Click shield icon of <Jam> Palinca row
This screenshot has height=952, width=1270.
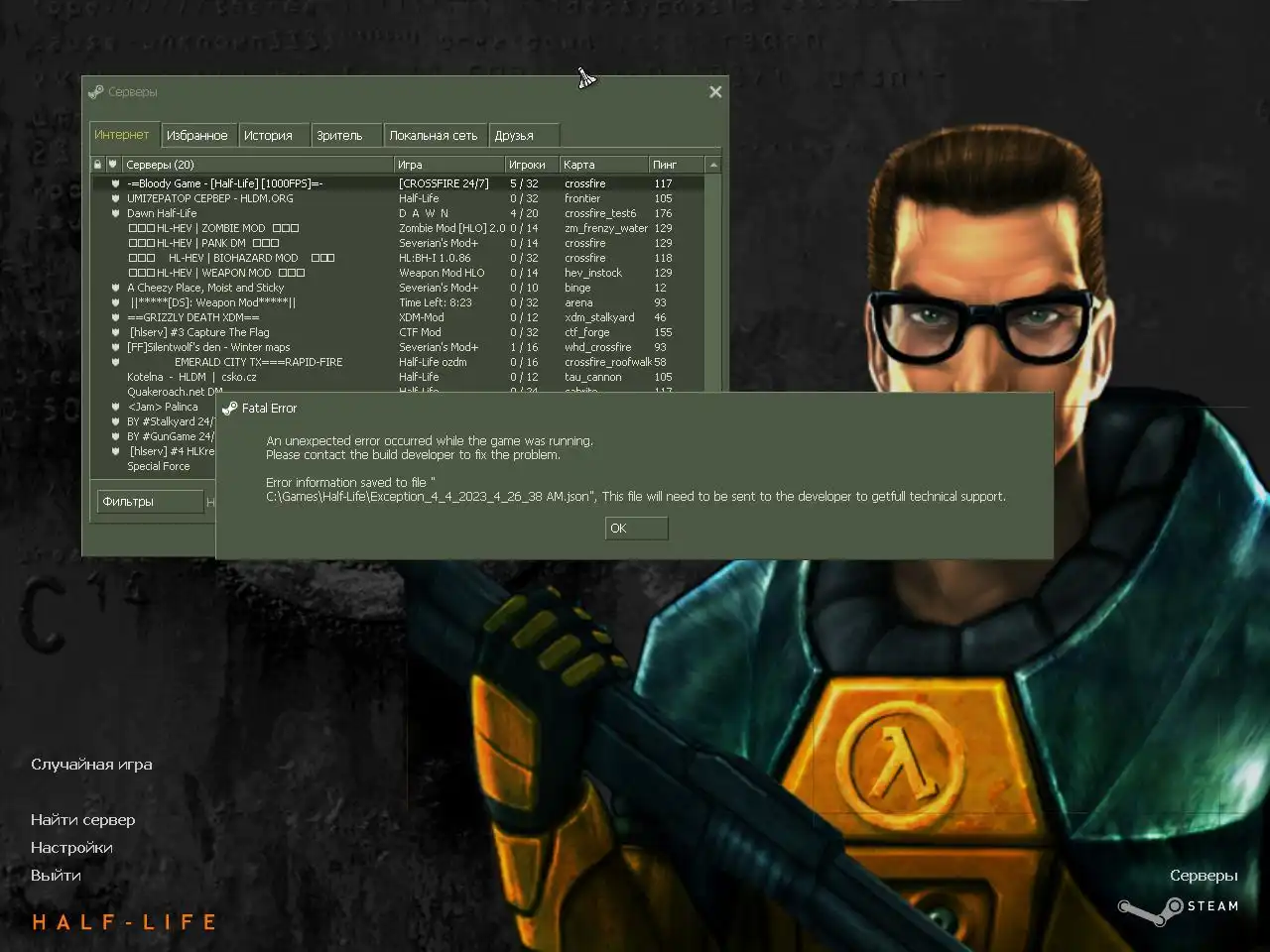coord(115,407)
